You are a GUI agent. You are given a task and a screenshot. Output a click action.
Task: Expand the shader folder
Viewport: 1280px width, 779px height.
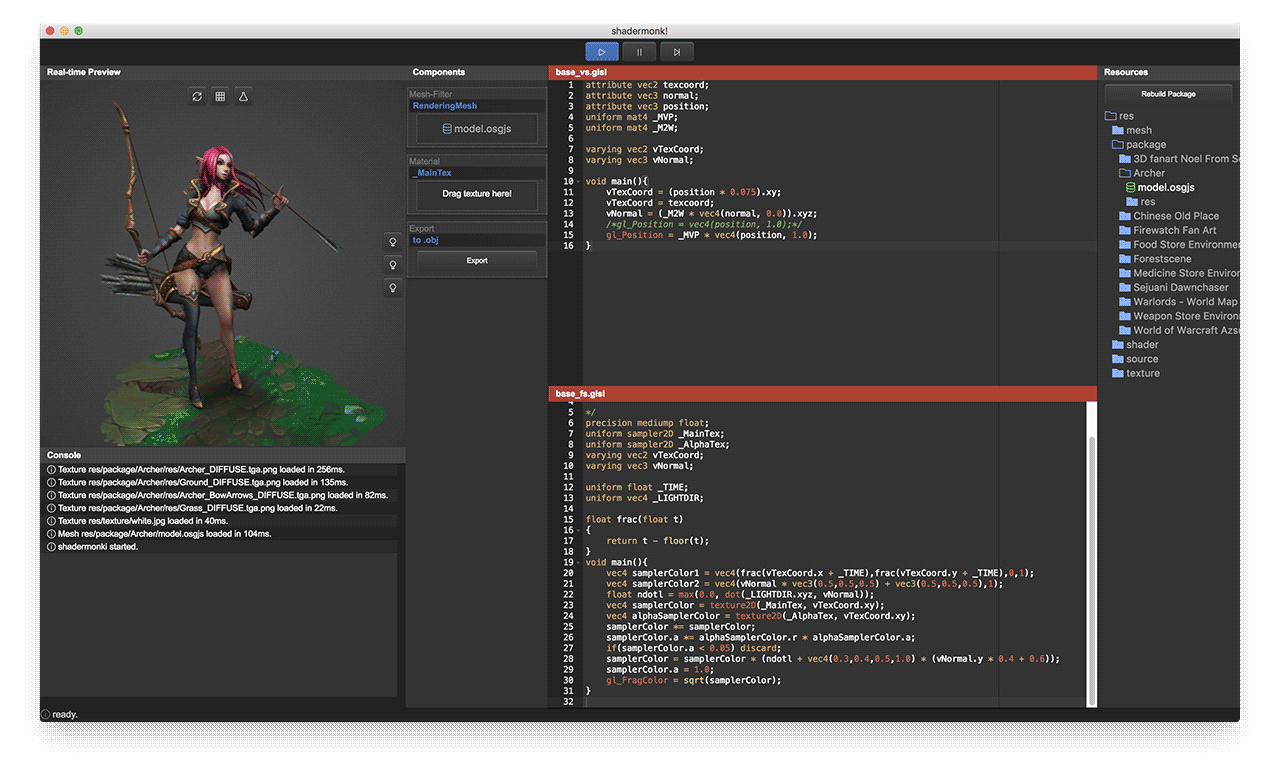click(x=1134, y=344)
